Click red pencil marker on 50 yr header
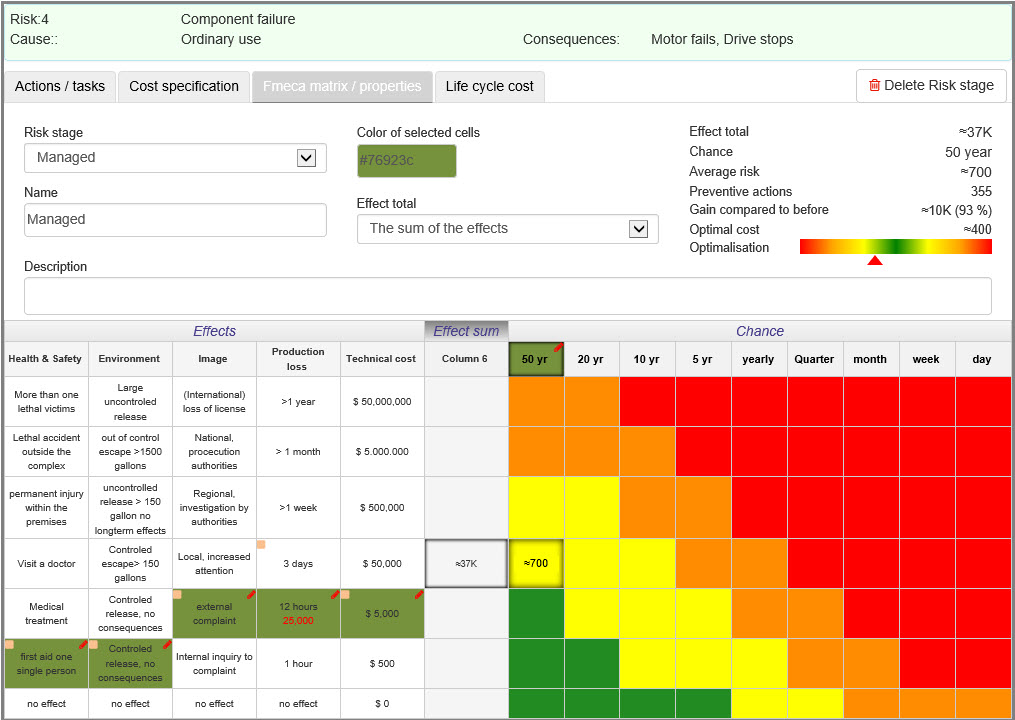The height and width of the screenshot is (720, 1015). 558,348
